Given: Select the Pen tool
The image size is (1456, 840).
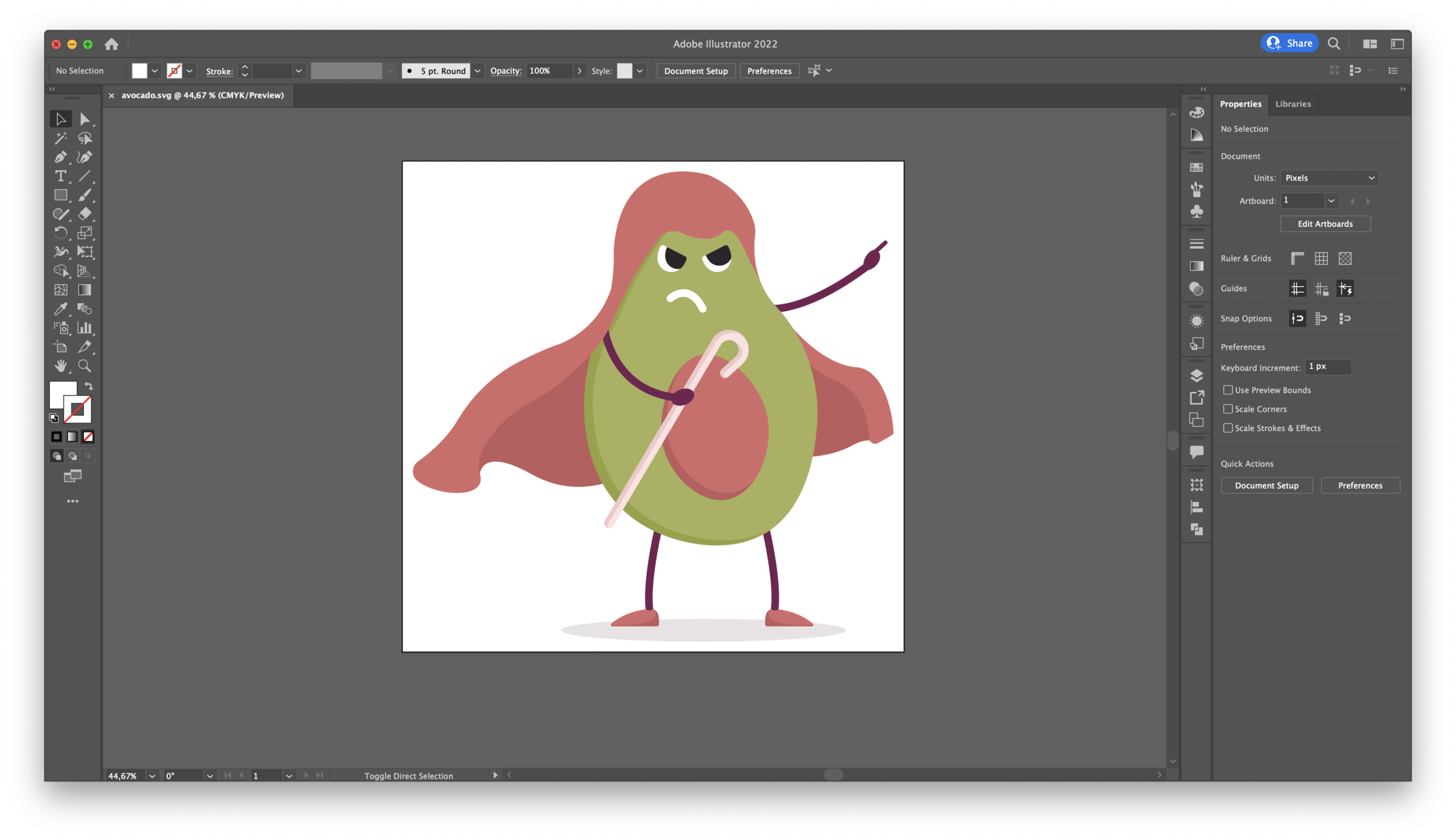Looking at the screenshot, I should pyautogui.click(x=60, y=157).
